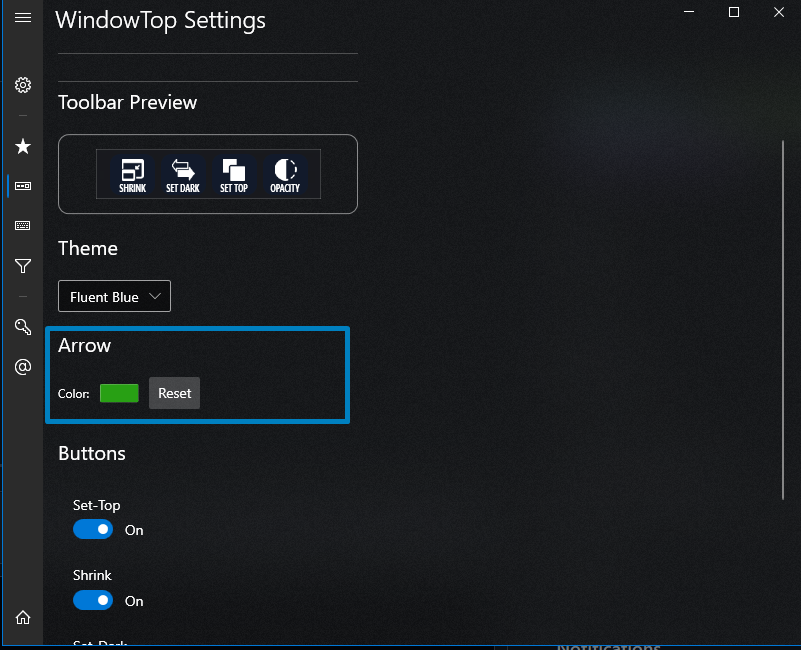Select the star favorites sidebar icon
This screenshot has height=650, width=801.
coord(23,146)
